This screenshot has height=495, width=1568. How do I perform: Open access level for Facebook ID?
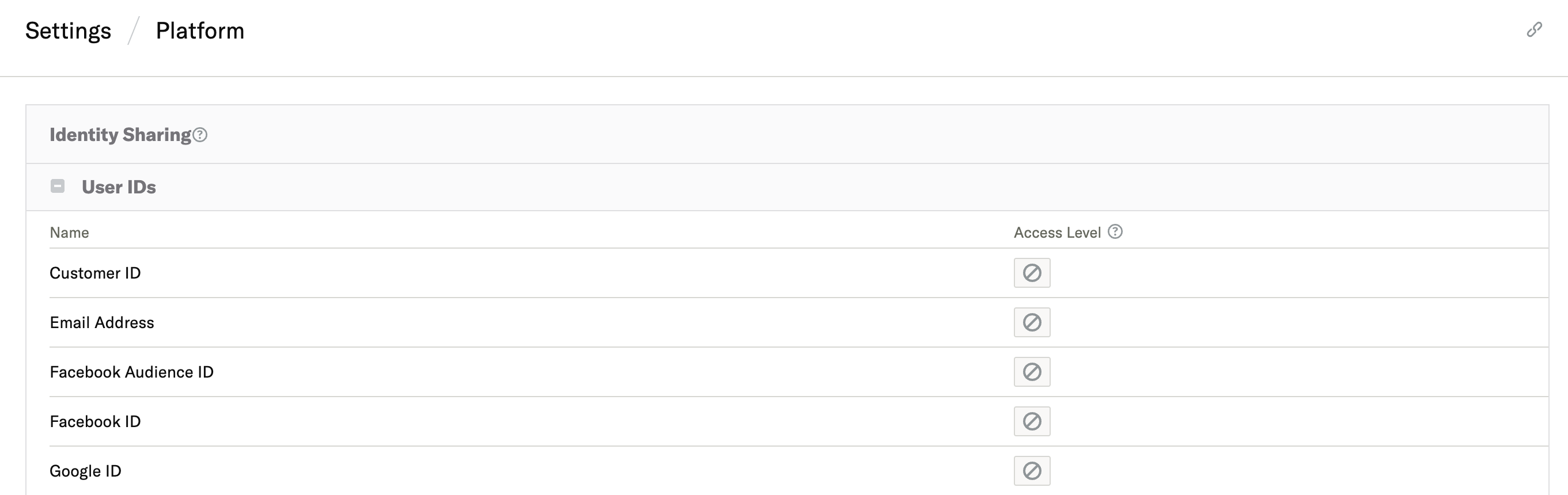pyautogui.click(x=1032, y=421)
